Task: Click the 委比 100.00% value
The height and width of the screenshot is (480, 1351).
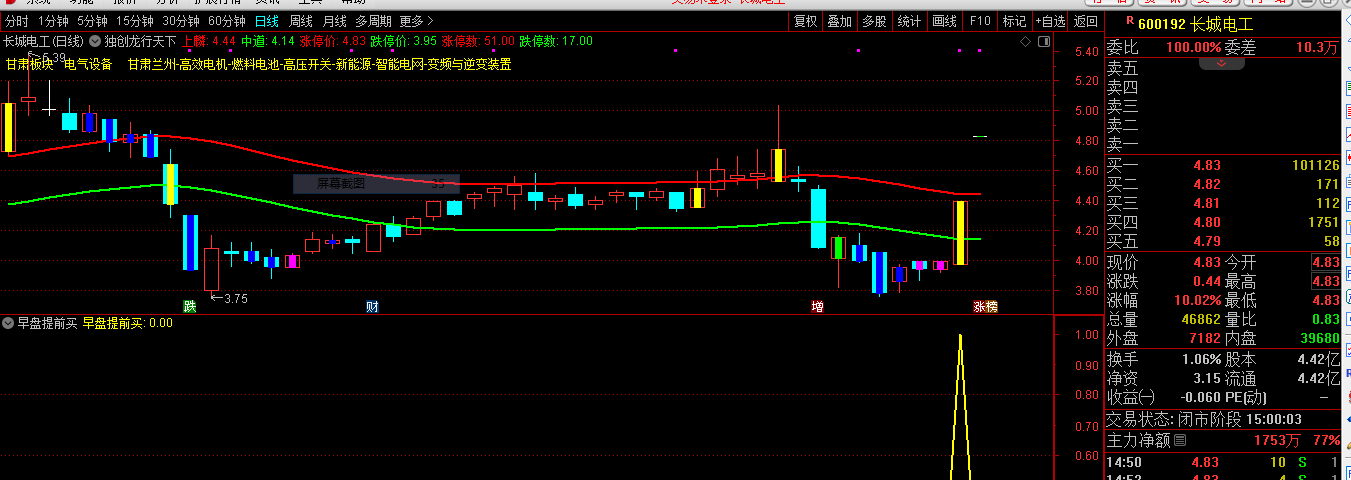Action: coord(1194,47)
